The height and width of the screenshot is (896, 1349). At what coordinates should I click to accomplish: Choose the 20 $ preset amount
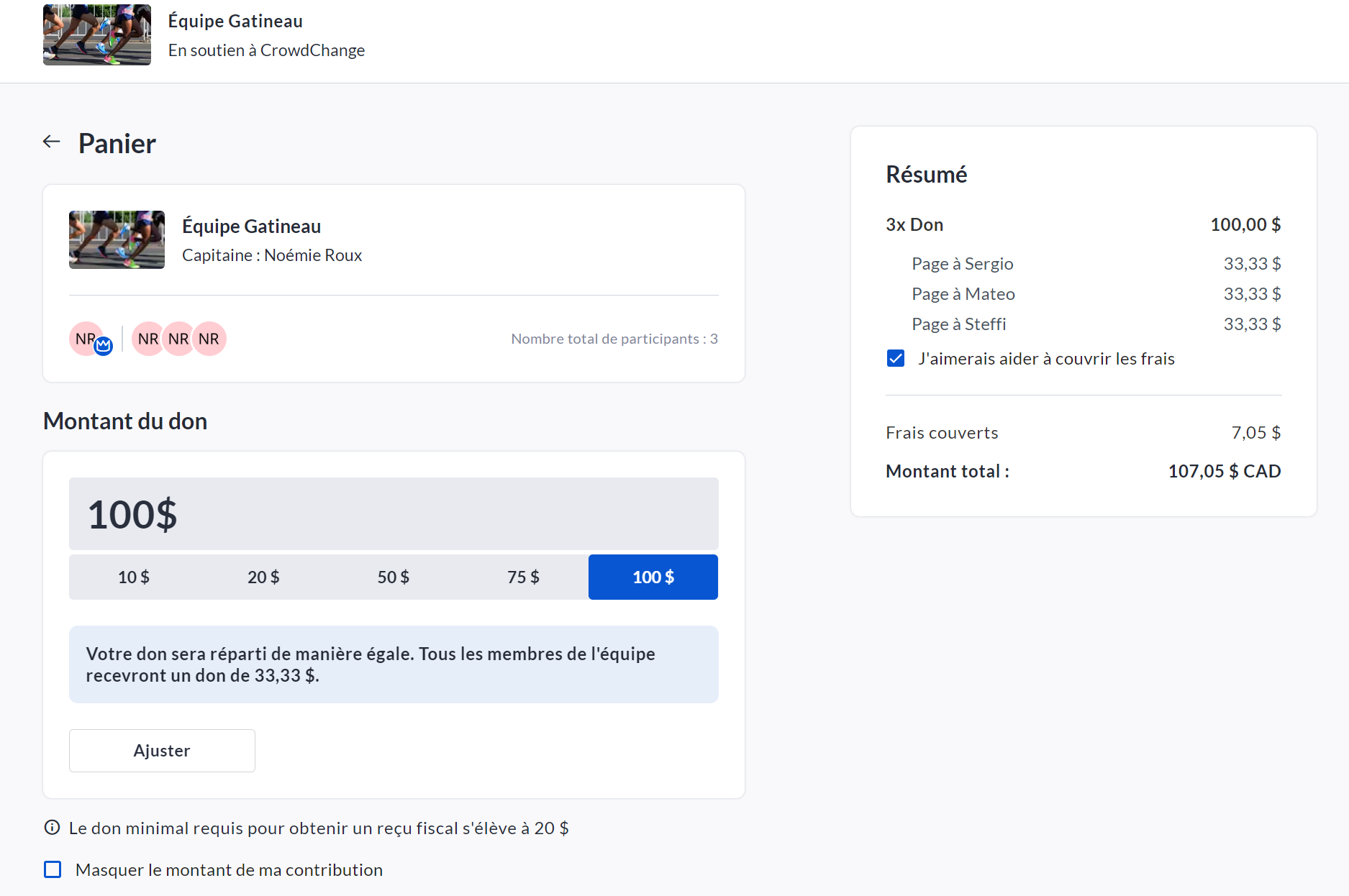(263, 577)
